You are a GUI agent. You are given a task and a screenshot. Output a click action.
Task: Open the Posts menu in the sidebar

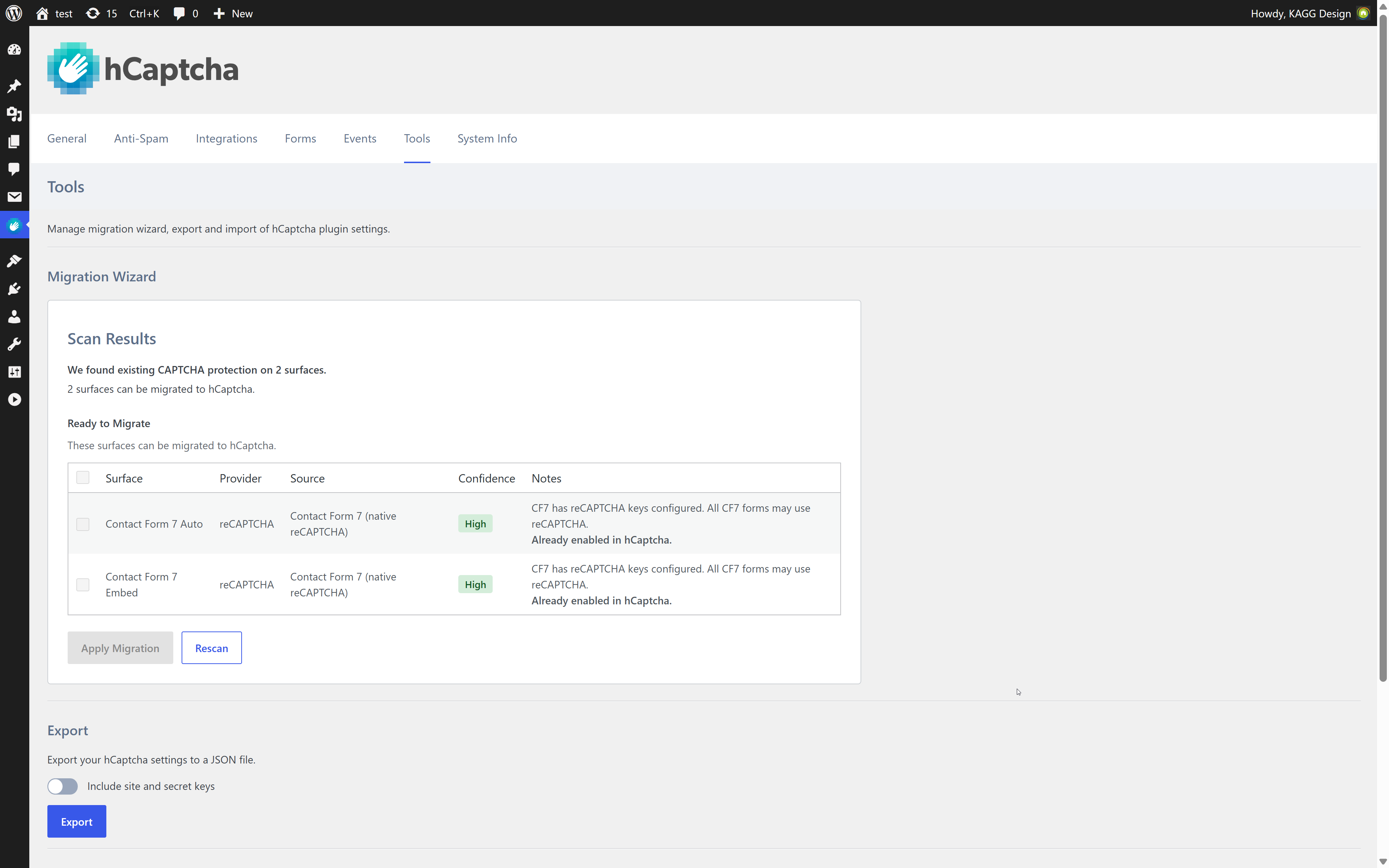[x=14, y=86]
